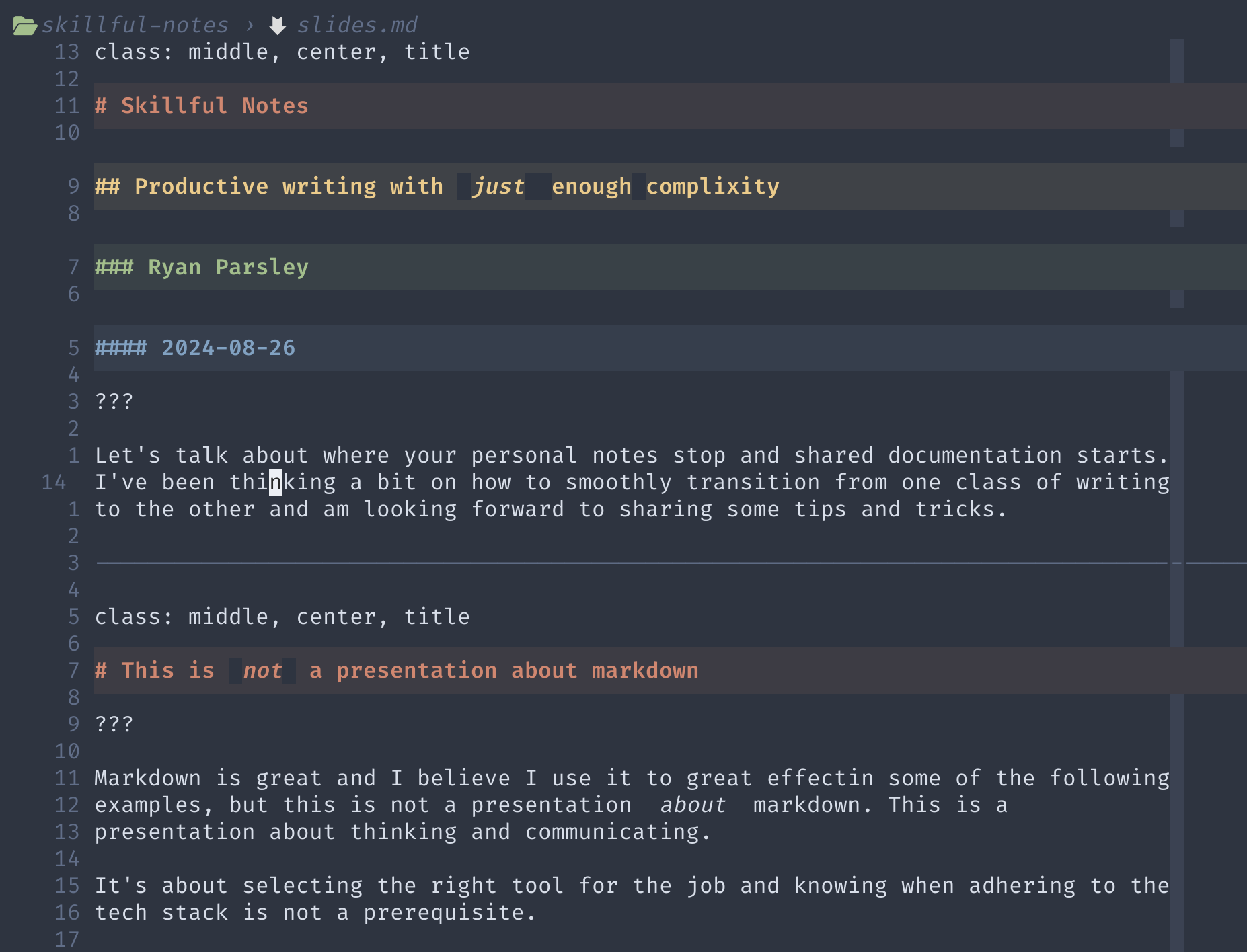This screenshot has width=1247, height=952.
Task: Click the horizontal divider line in the document
Action: pyautogui.click(x=605, y=563)
